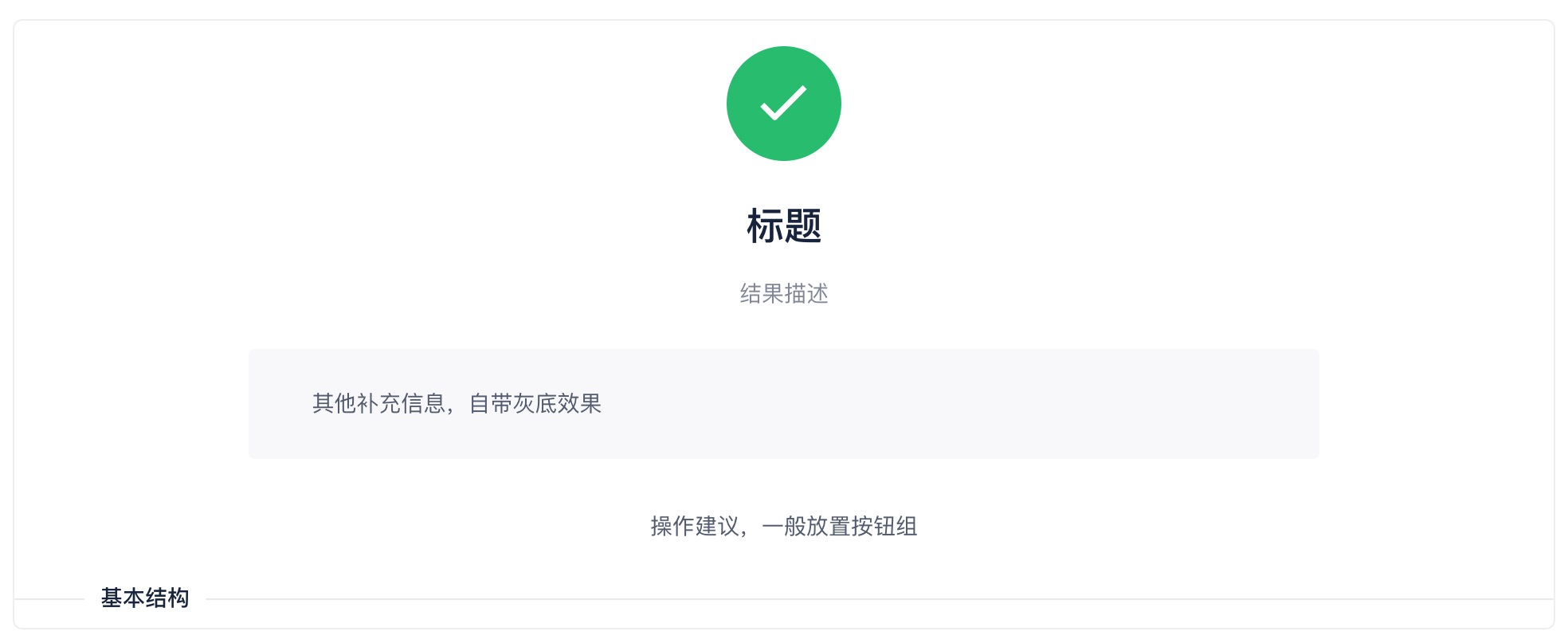1568x639 pixels.
Task: Click the short divider left of 基本结构
Action: [49, 599]
